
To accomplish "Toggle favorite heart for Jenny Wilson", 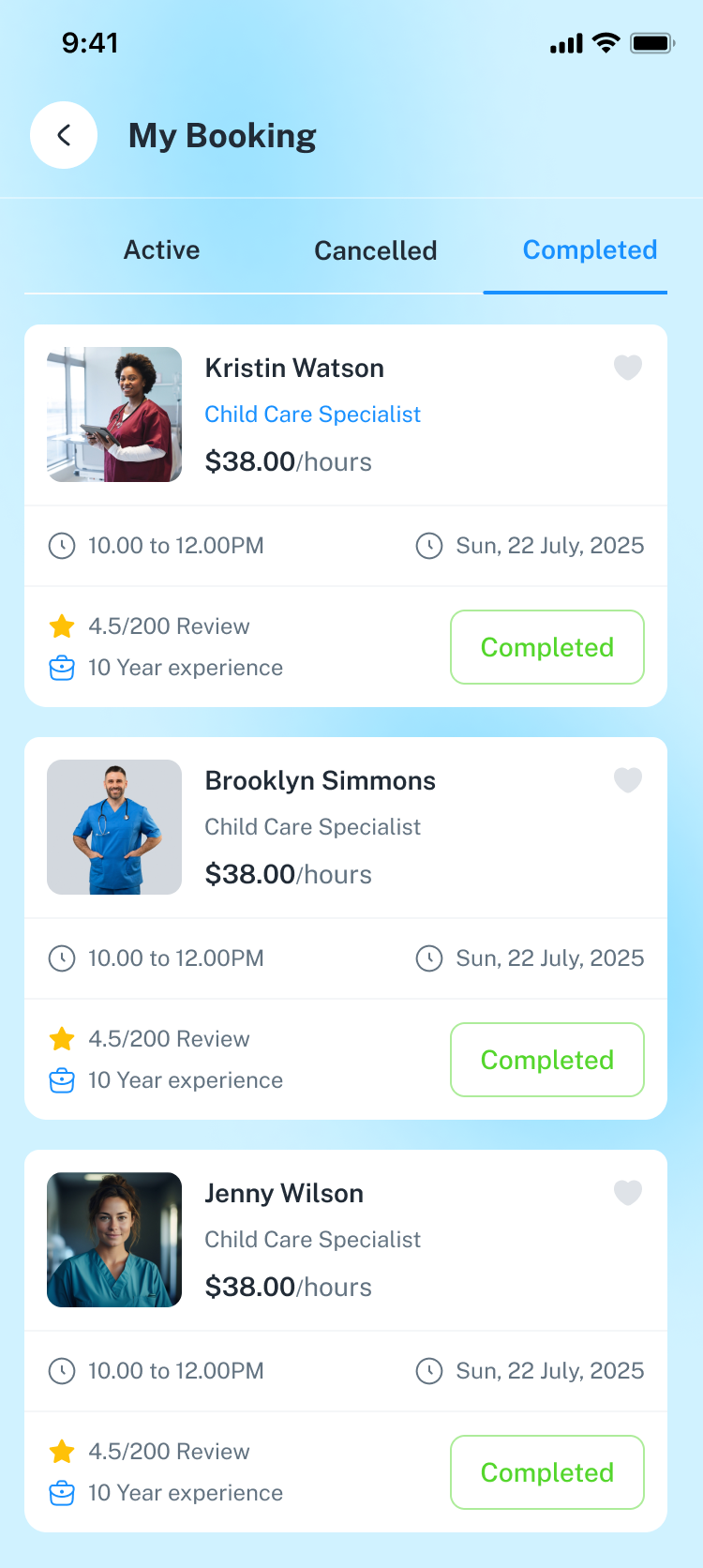I will point(628,1193).
